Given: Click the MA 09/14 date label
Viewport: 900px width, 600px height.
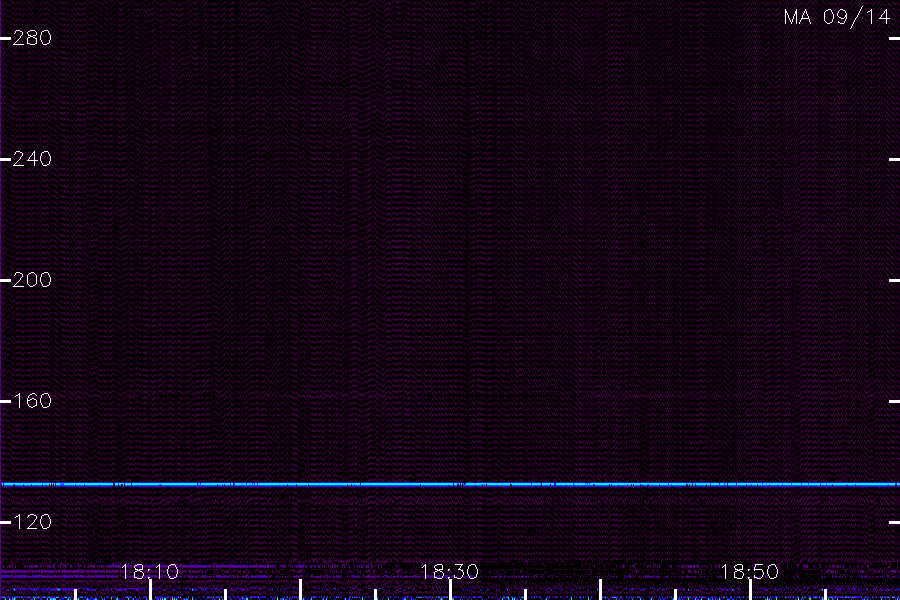Looking at the screenshot, I should 837,17.
